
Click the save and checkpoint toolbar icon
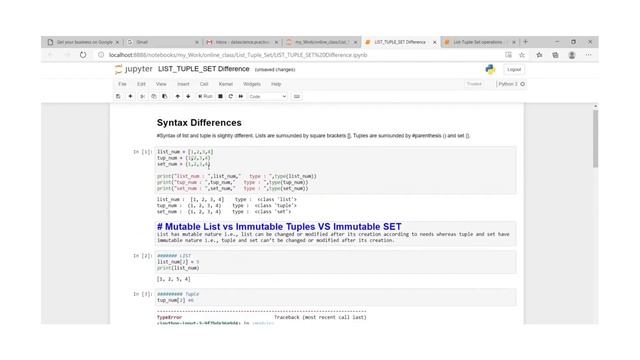pos(118,96)
